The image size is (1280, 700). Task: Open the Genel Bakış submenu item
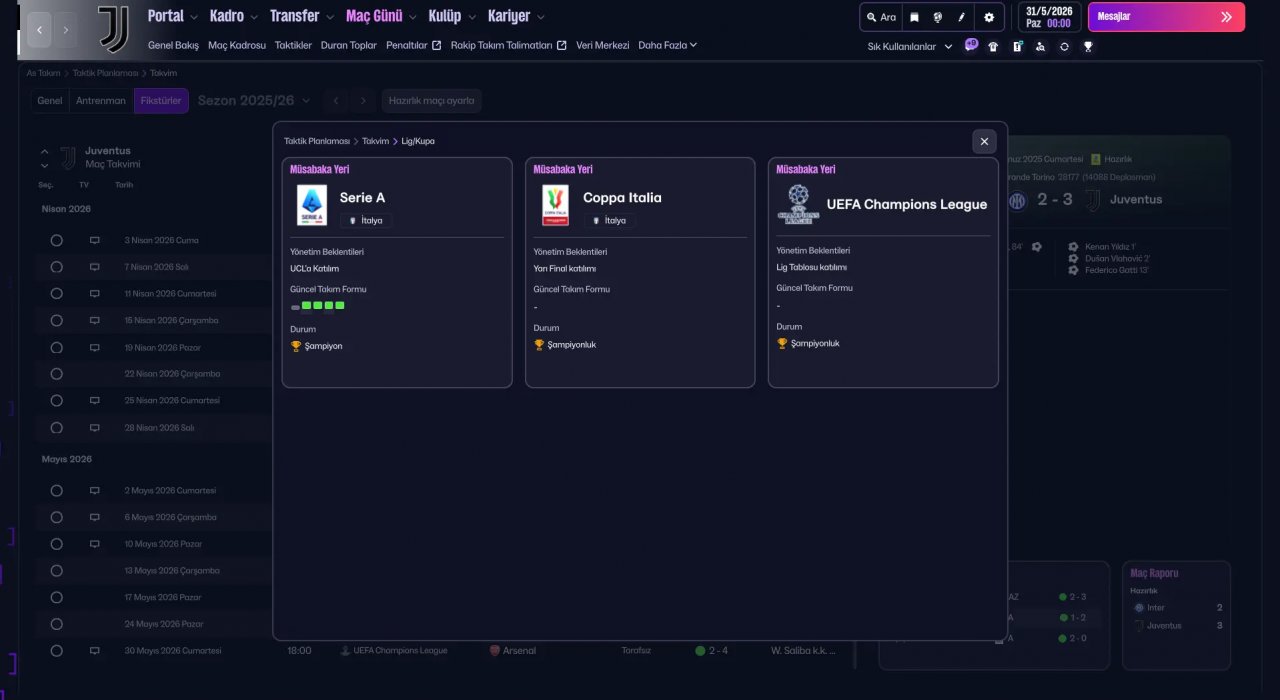point(173,45)
